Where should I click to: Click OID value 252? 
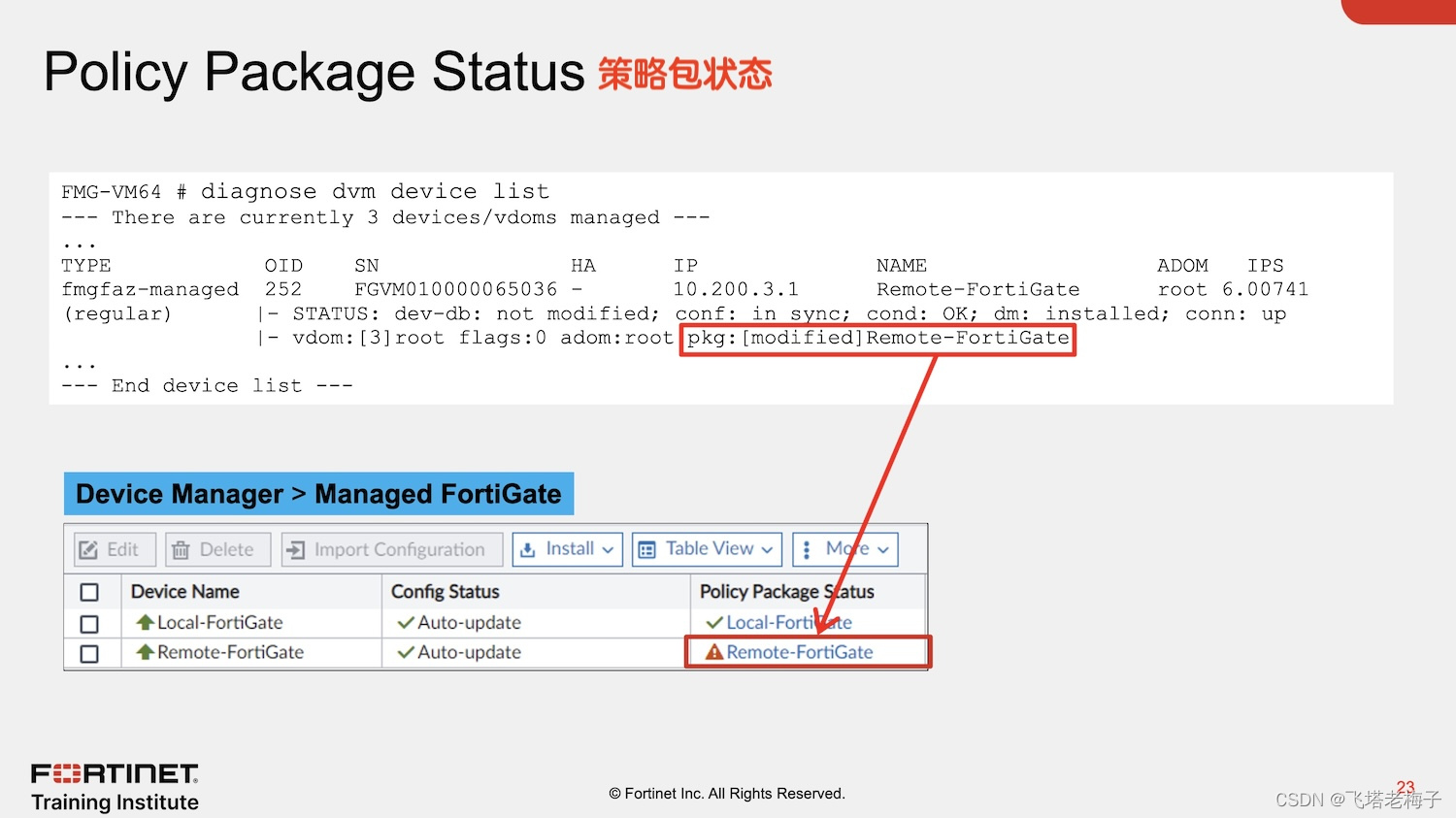pos(283,289)
